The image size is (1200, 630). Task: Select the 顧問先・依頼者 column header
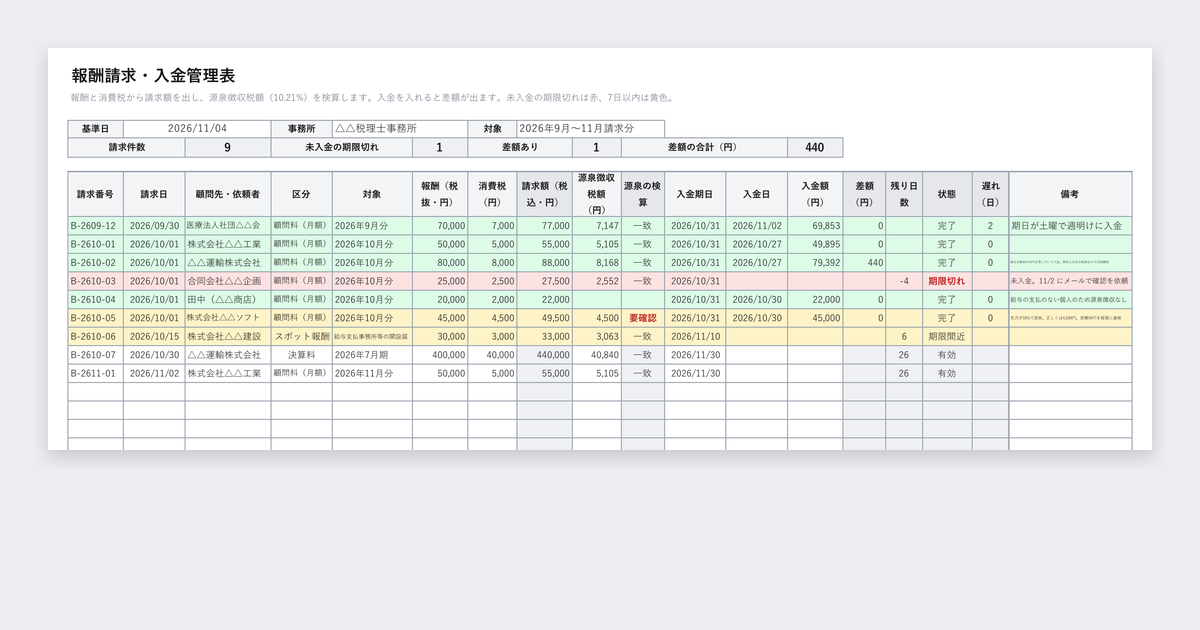coord(228,194)
